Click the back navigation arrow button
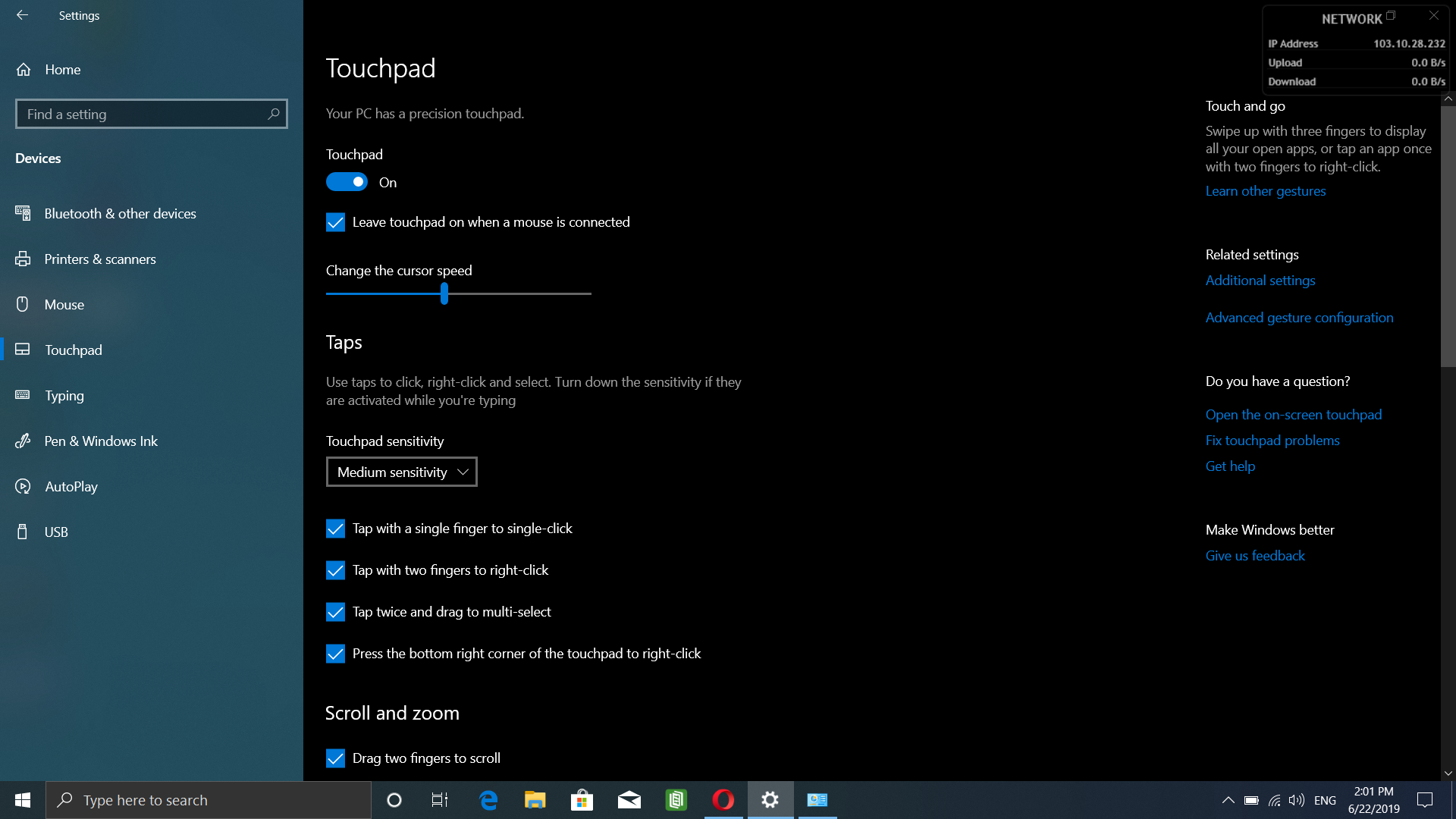The image size is (1456, 819). coord(22,15)
